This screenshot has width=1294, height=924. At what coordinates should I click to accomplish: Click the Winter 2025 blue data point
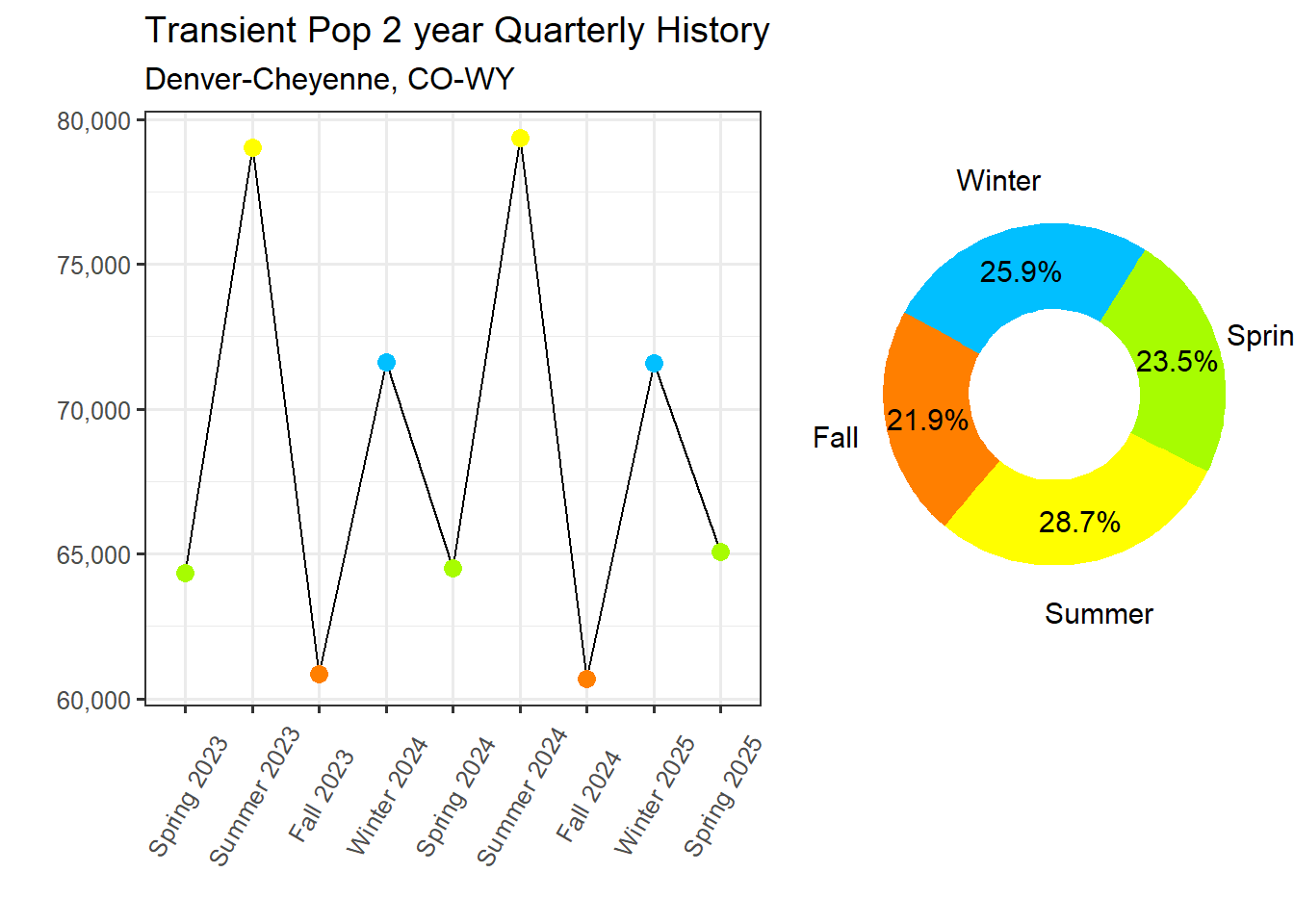tap(655, 364)
